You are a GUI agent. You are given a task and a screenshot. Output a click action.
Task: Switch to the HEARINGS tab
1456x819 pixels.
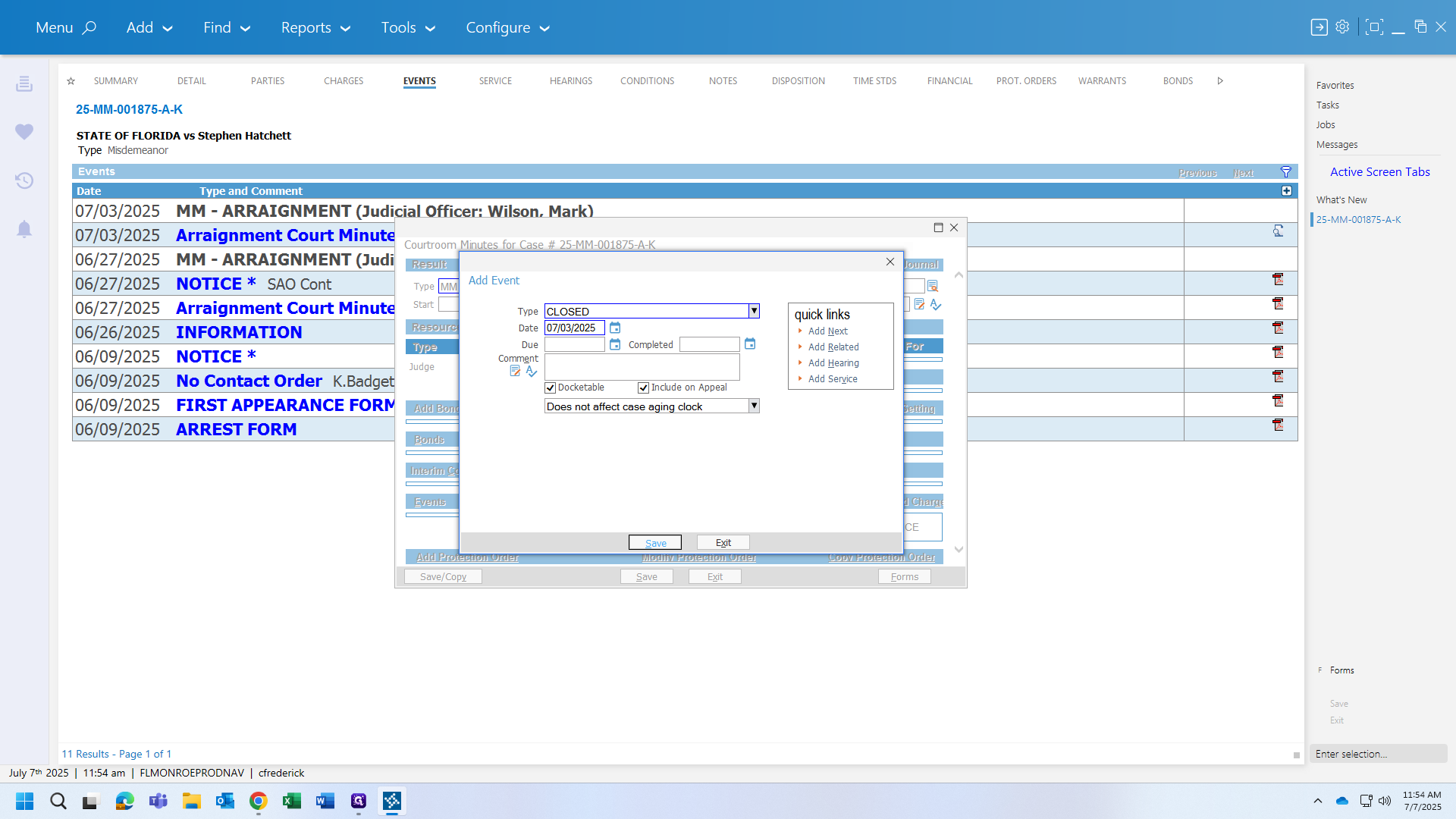tap(571, 81)
